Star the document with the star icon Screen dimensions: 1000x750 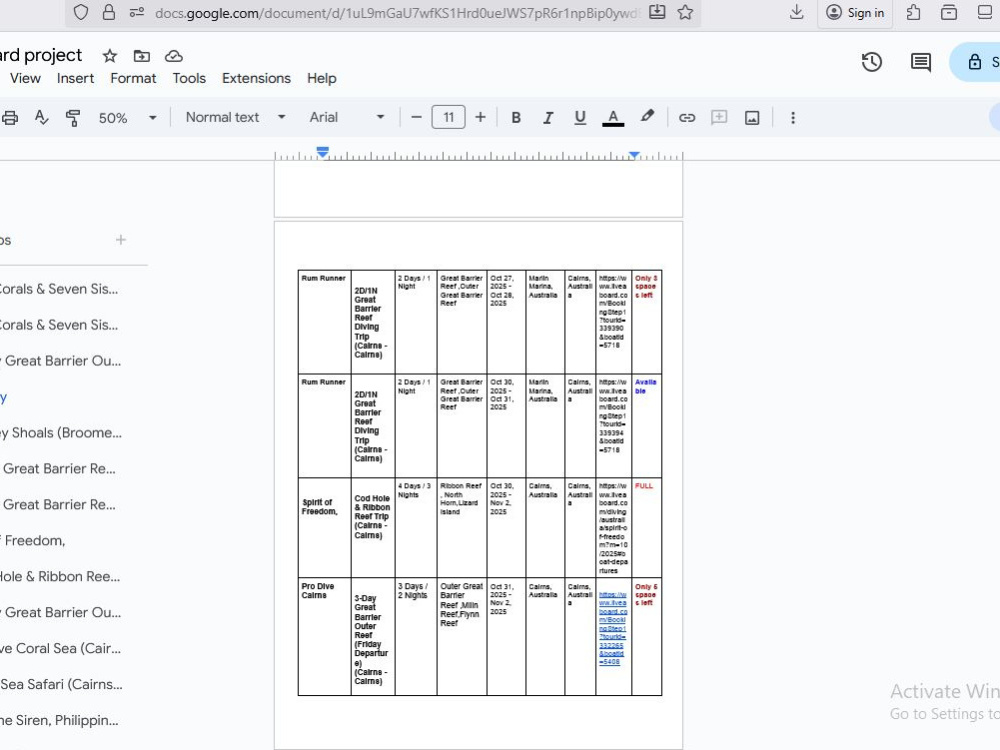click(x=110, y=56)
